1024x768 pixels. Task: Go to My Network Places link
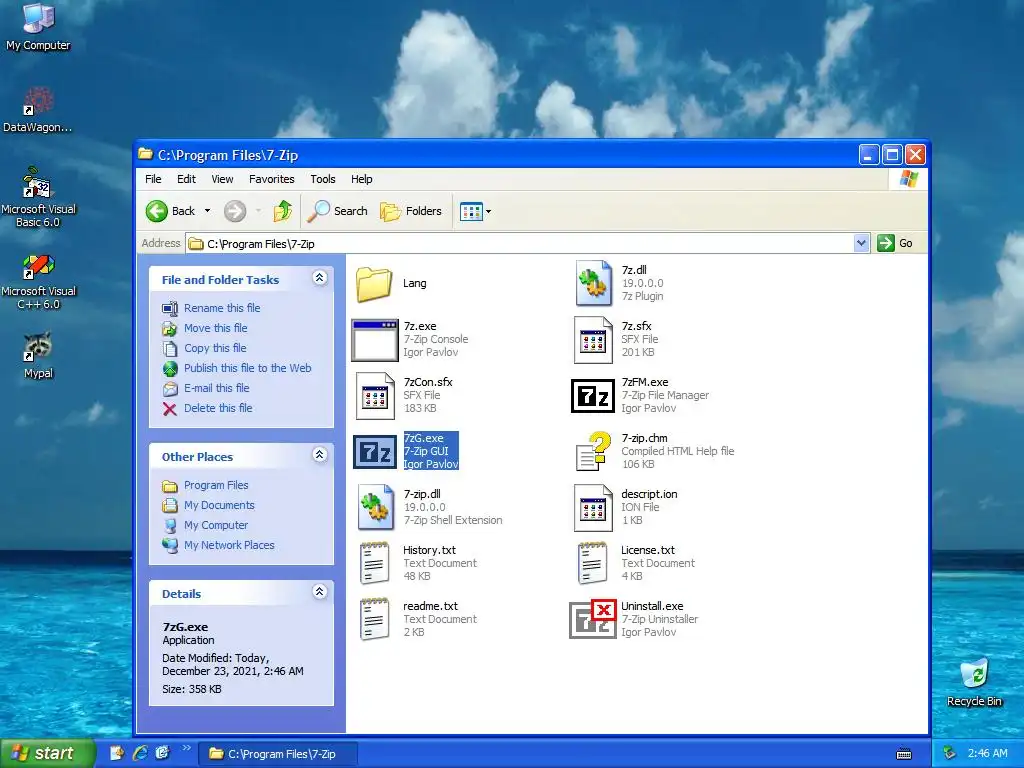[229, 545]
